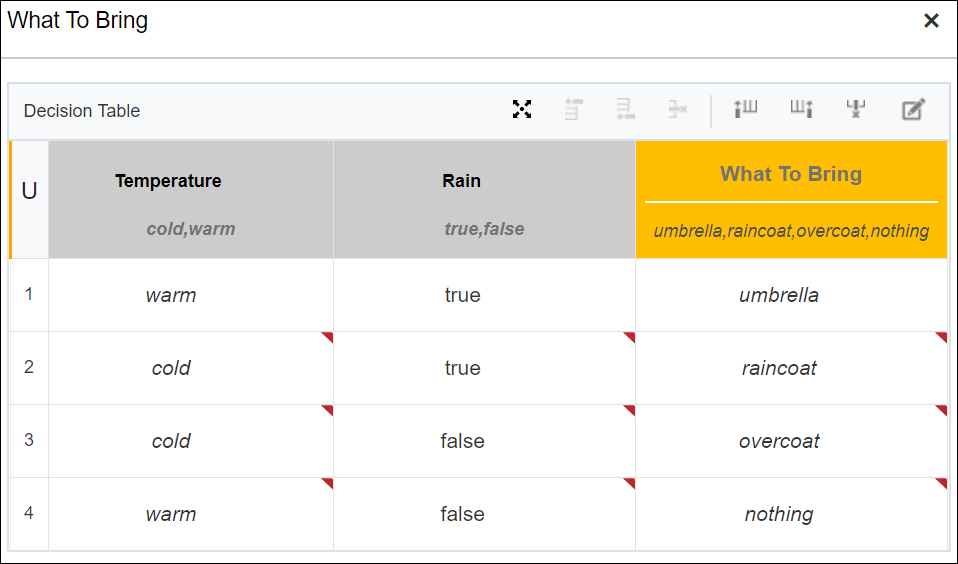The width and height of the screenshot is (958, 564).
Task: Click the What To Bring dialog title
Action: 78,20
